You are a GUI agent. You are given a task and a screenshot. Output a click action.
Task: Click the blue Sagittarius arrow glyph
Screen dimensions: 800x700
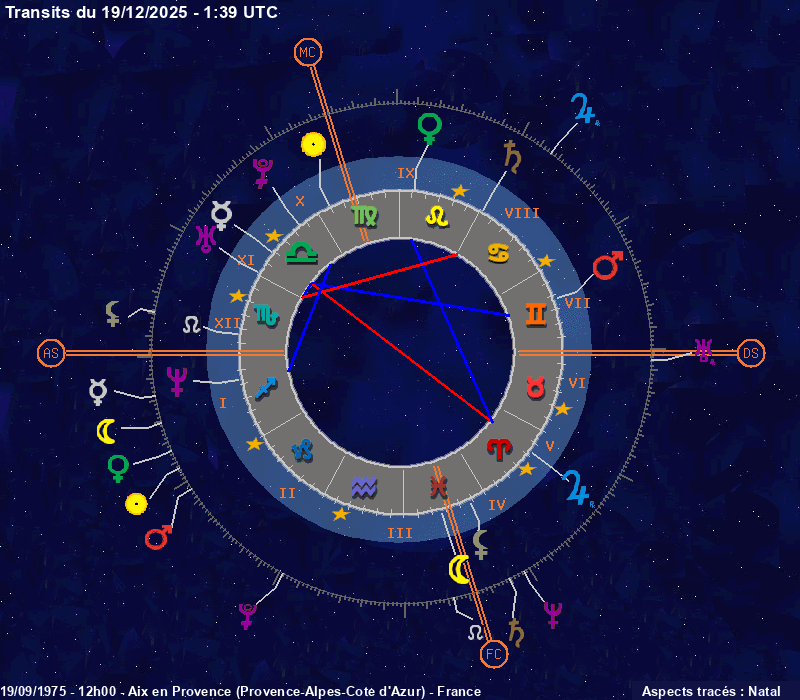265,387
